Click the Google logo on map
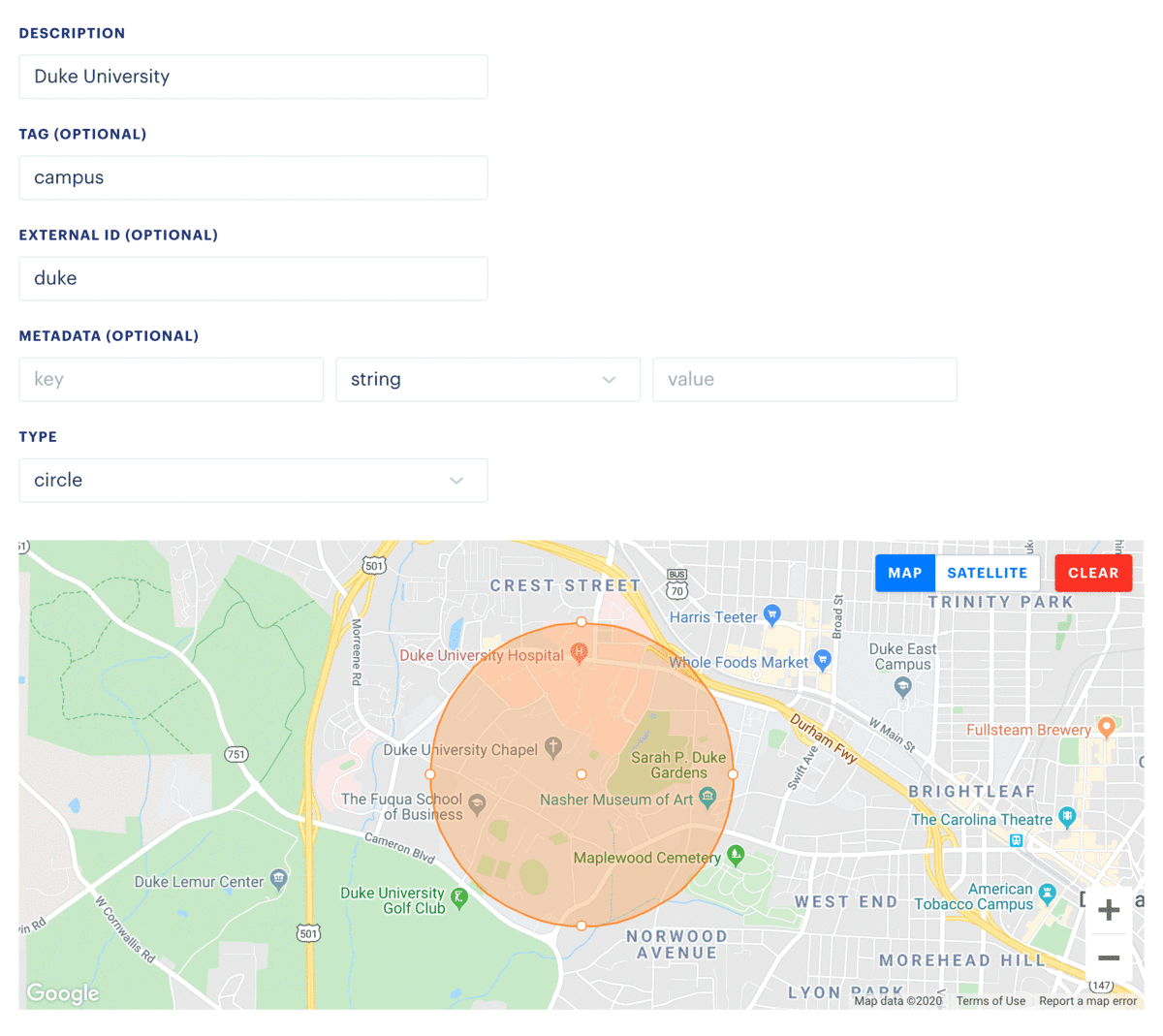The image size is (1163, 1036). [x=63, y=993]
